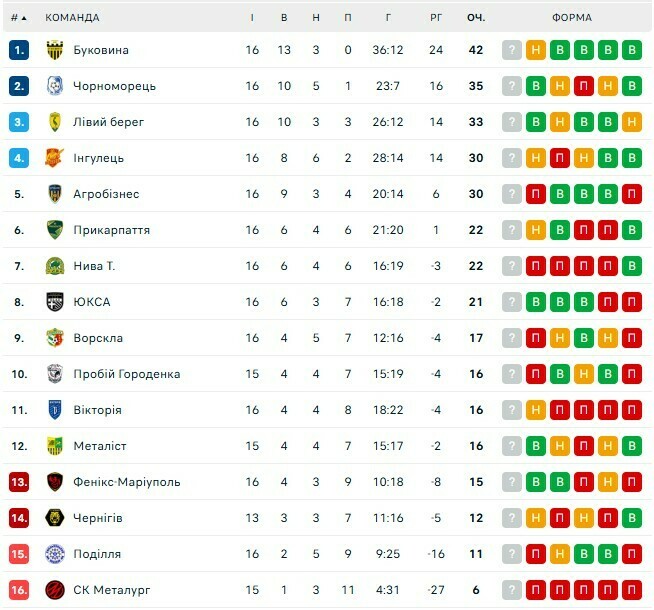Sort table by the # rank column

coord(18,17)
